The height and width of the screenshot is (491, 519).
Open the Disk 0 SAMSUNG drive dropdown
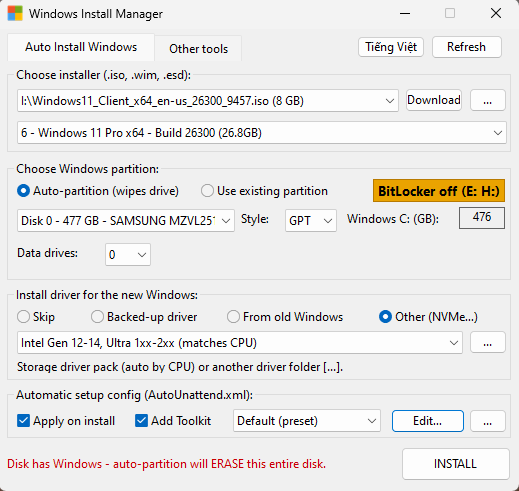(126, 221)
